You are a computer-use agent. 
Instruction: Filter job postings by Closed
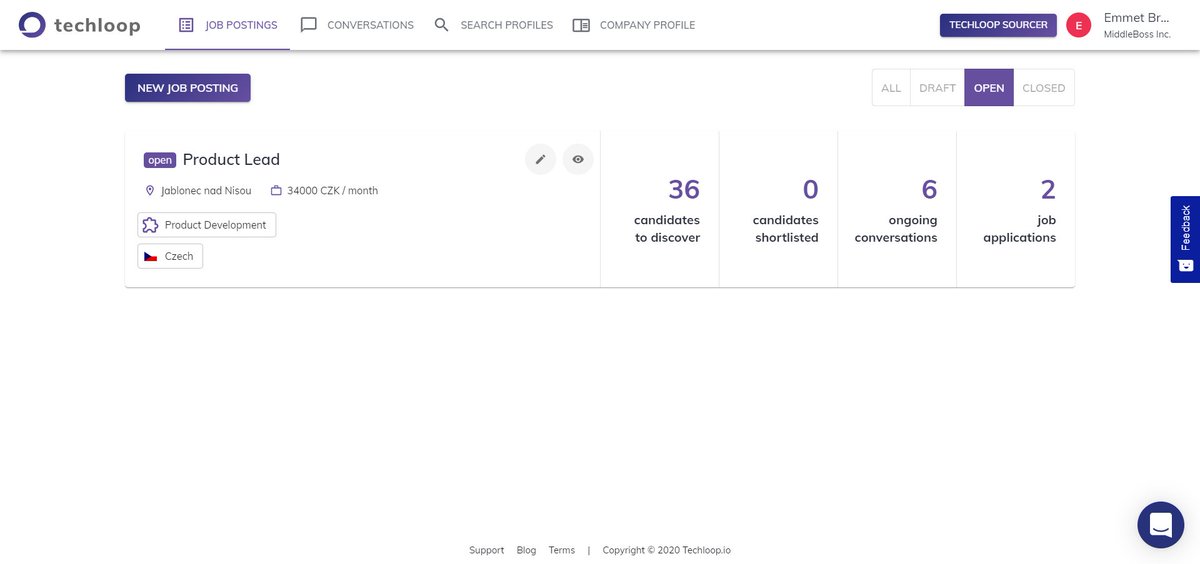1044,88
